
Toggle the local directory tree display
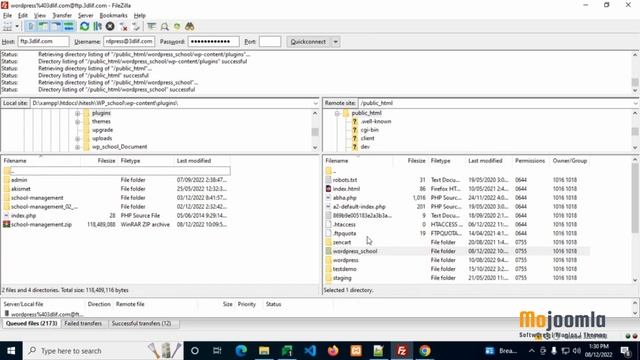tap(43, 27)
